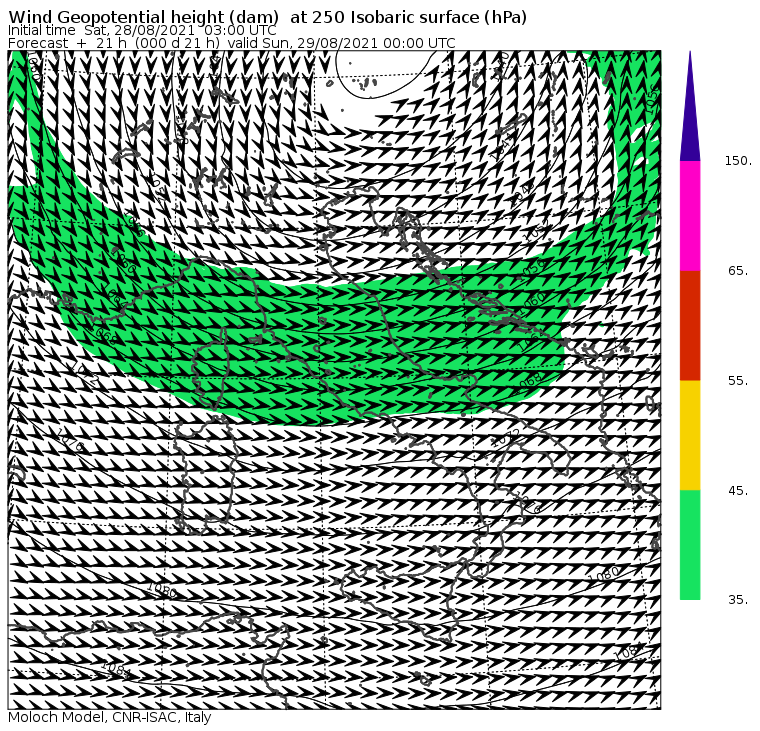Select the green 35–45 legend color band

click(x=690, y=545)
